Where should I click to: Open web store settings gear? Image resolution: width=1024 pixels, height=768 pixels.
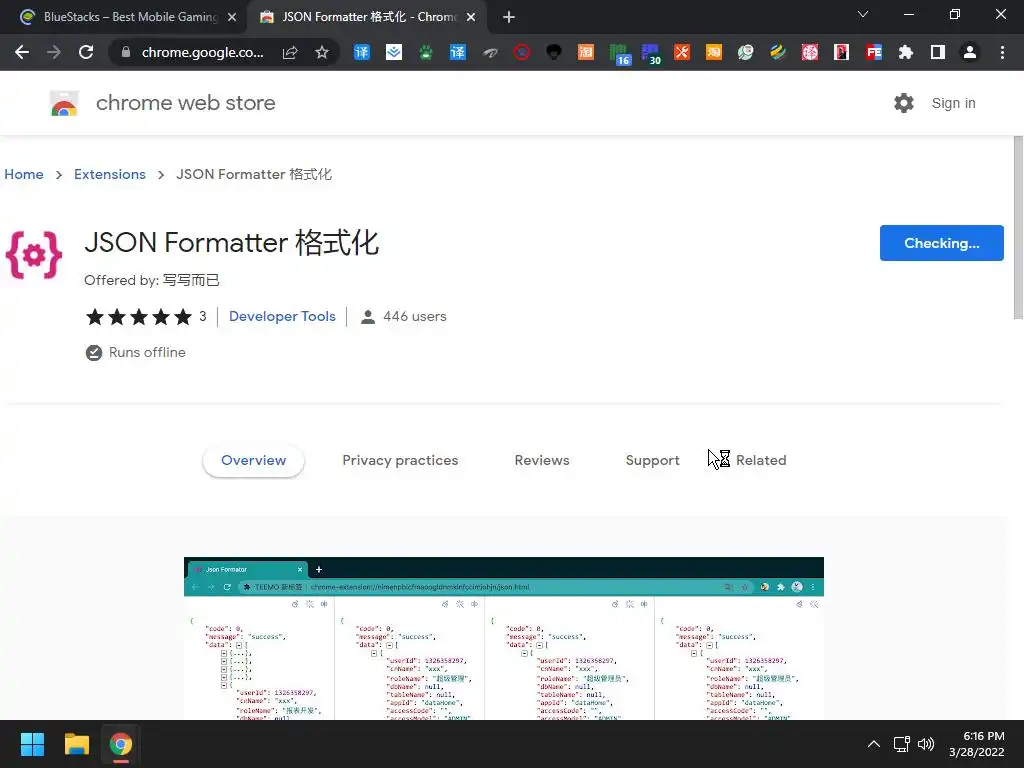(x=904, y=103)
